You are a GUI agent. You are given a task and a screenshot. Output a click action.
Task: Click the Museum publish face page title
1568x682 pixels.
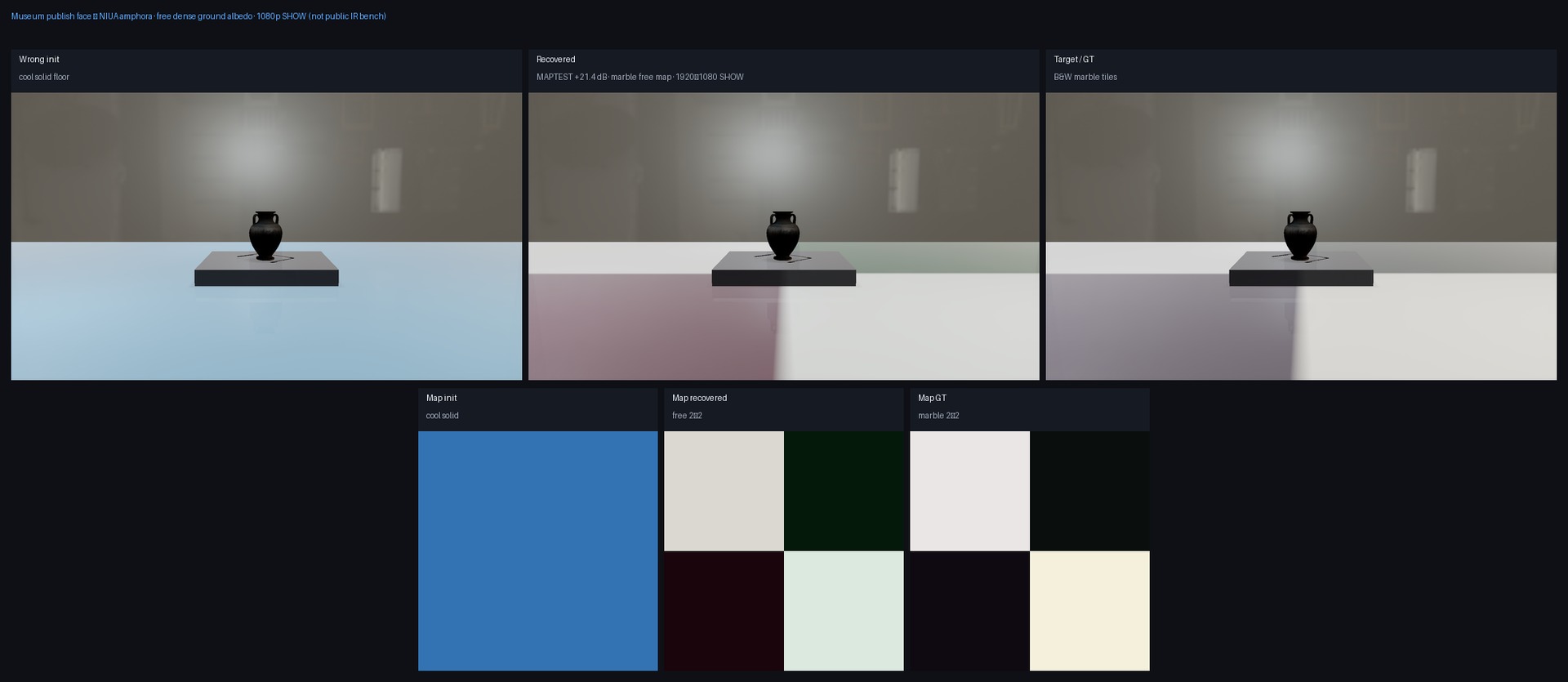(198, 16)
